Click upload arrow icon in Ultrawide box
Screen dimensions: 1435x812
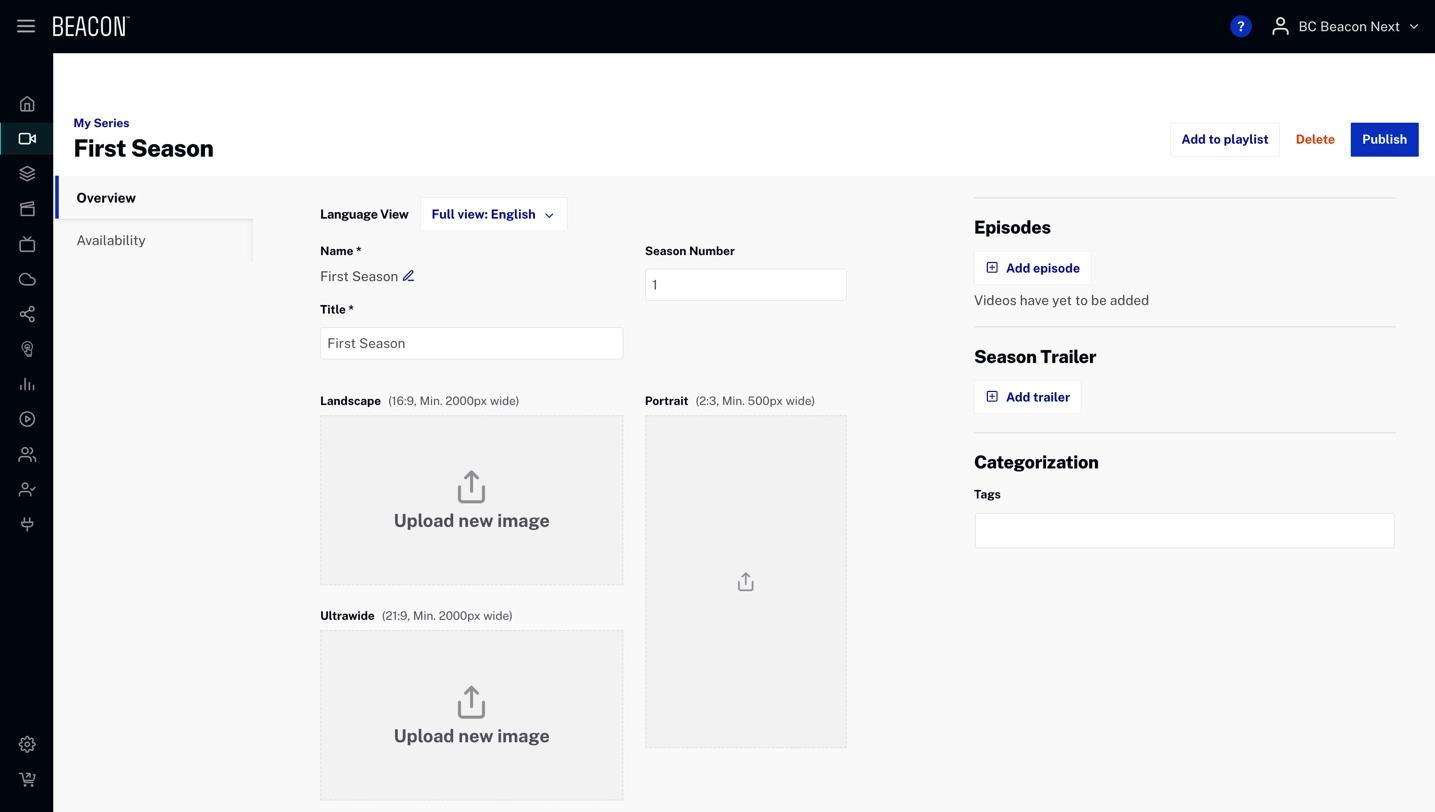coord(471,702)
